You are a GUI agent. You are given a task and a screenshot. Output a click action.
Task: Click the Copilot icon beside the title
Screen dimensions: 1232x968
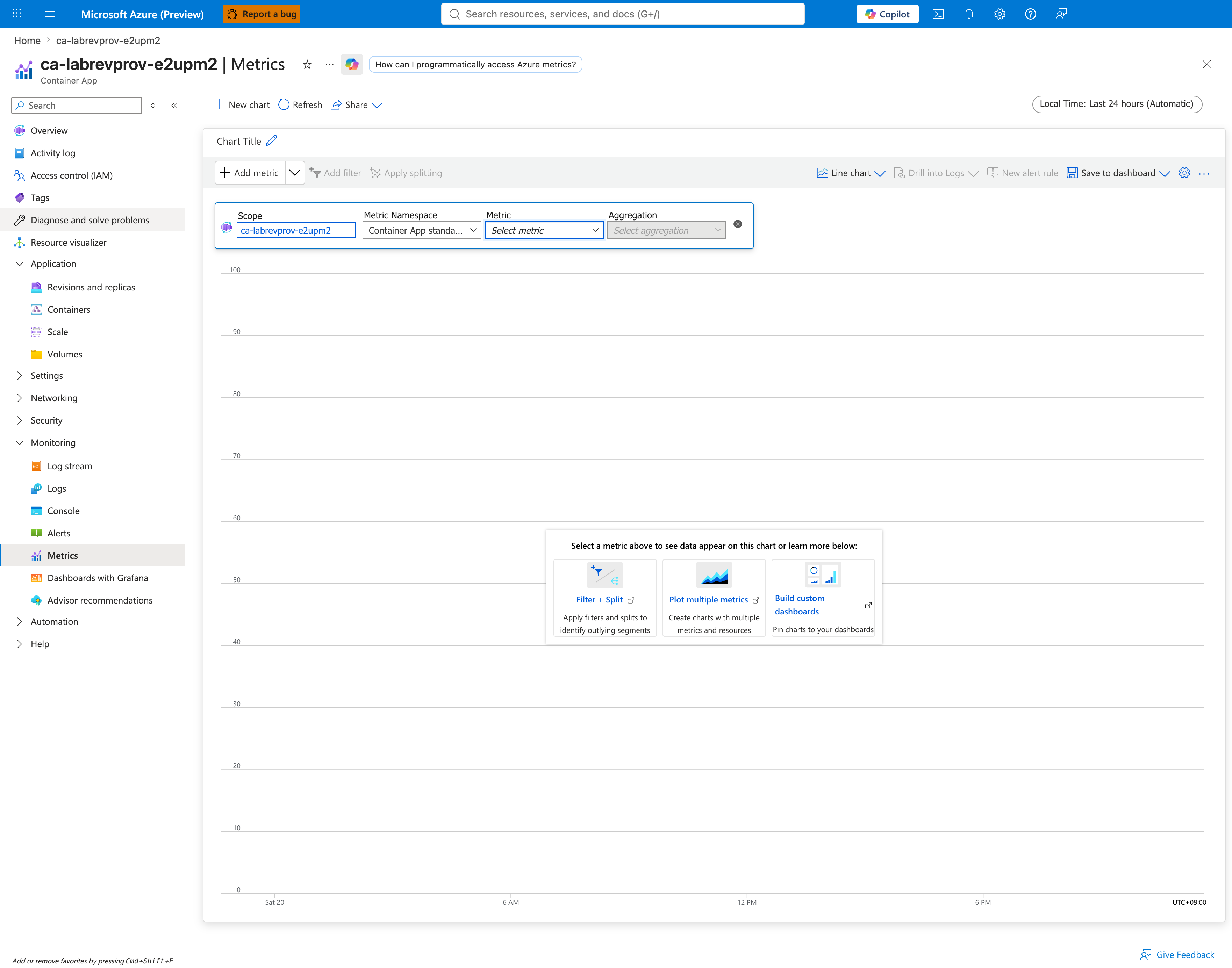point(352,64)
